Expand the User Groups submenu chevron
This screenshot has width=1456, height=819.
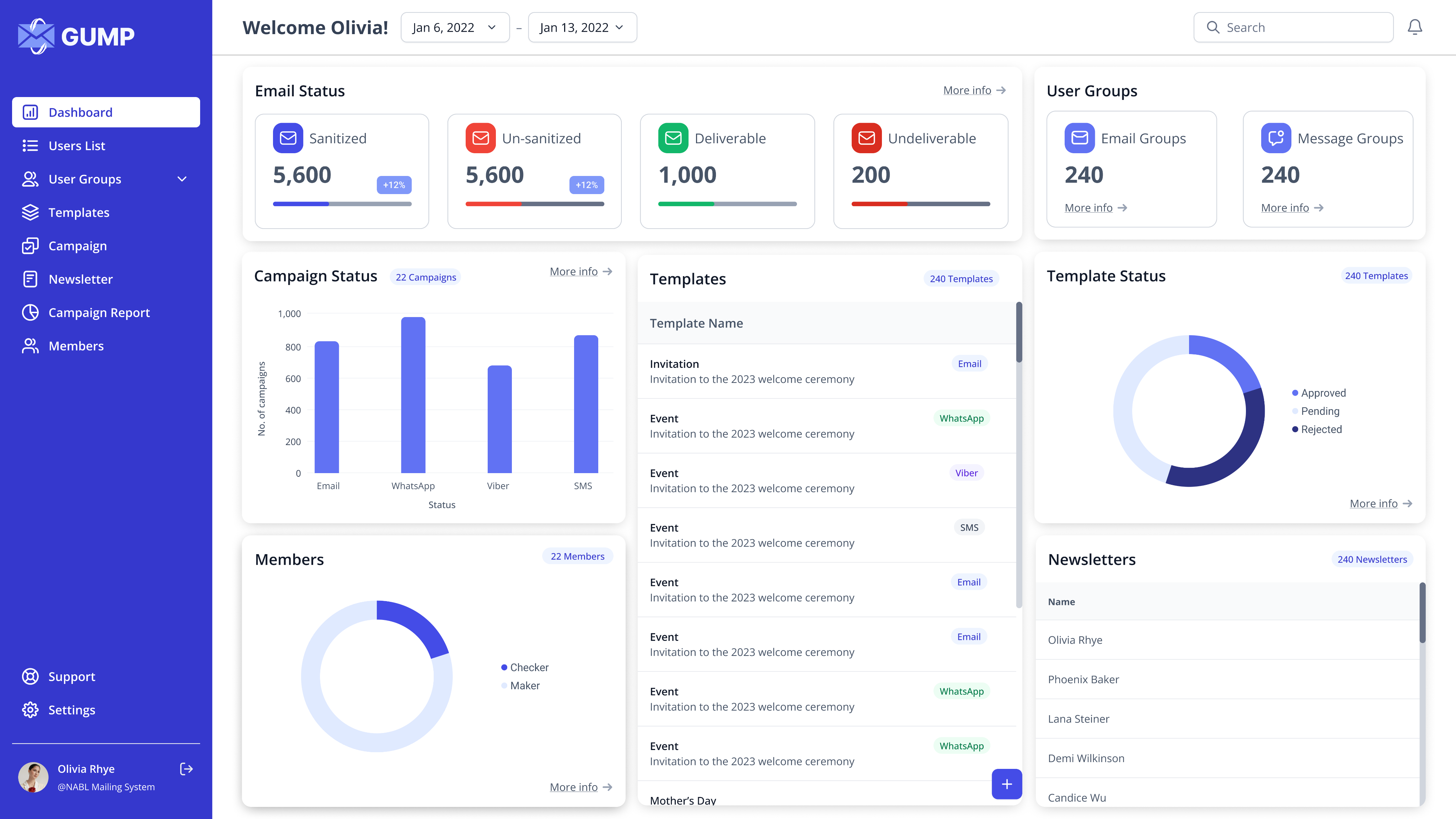click(182, 179)
